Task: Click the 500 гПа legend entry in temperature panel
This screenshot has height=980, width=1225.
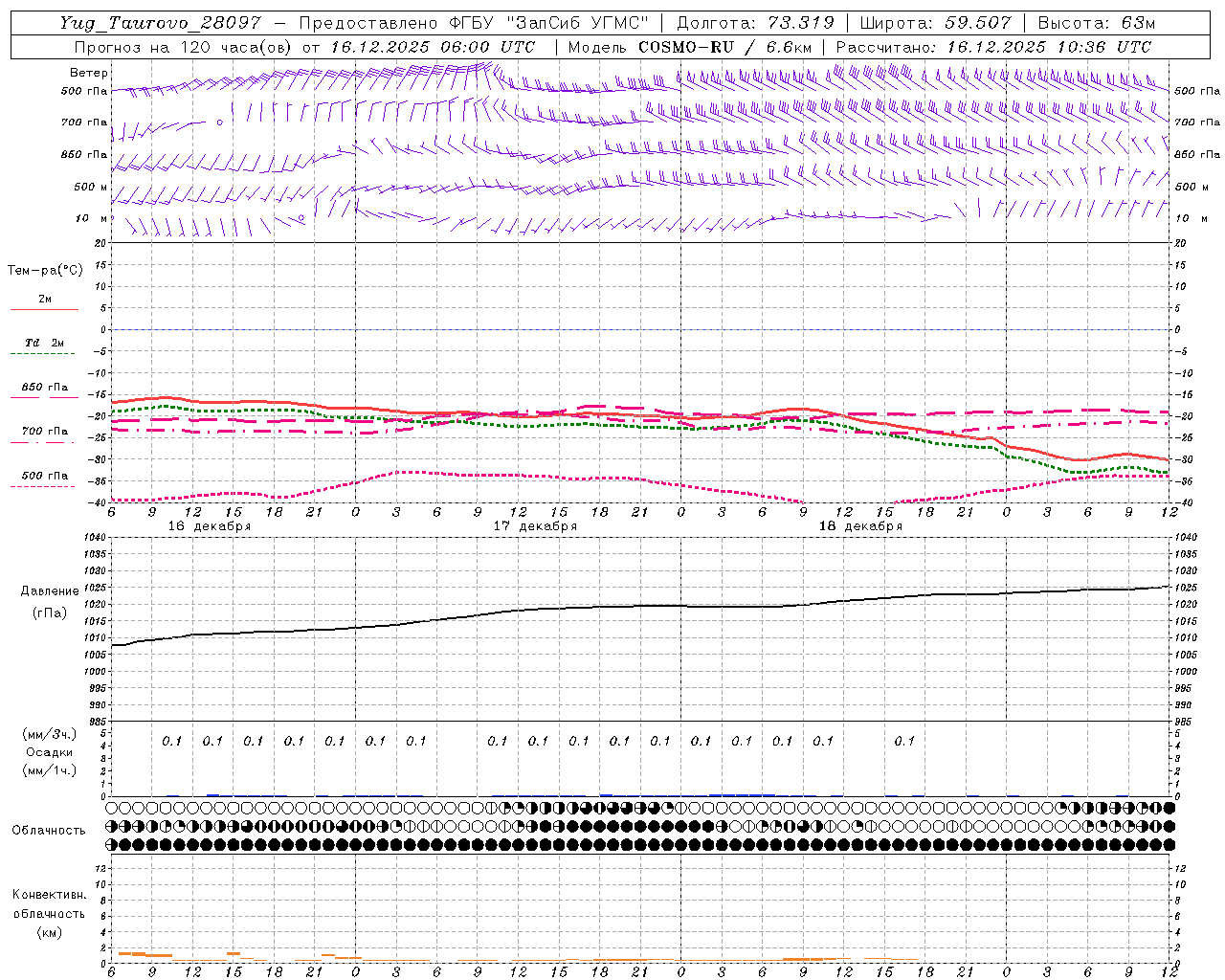Action: tap(45, 476)
